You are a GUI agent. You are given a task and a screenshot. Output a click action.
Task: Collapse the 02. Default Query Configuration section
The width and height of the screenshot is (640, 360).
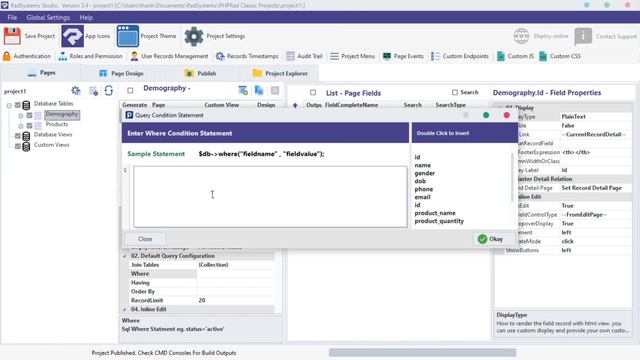[124, 256]
